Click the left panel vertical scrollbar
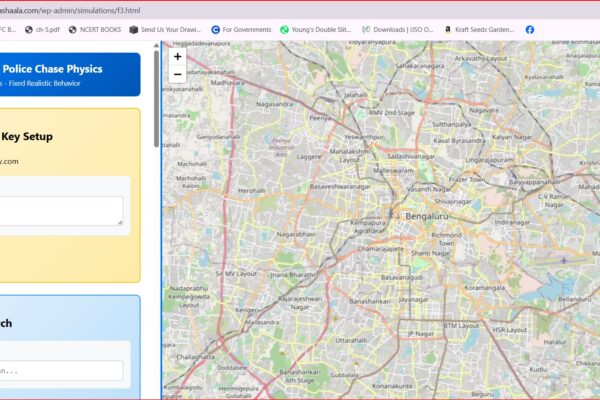The width and height of the screenshot is (600, 400). 155,100
